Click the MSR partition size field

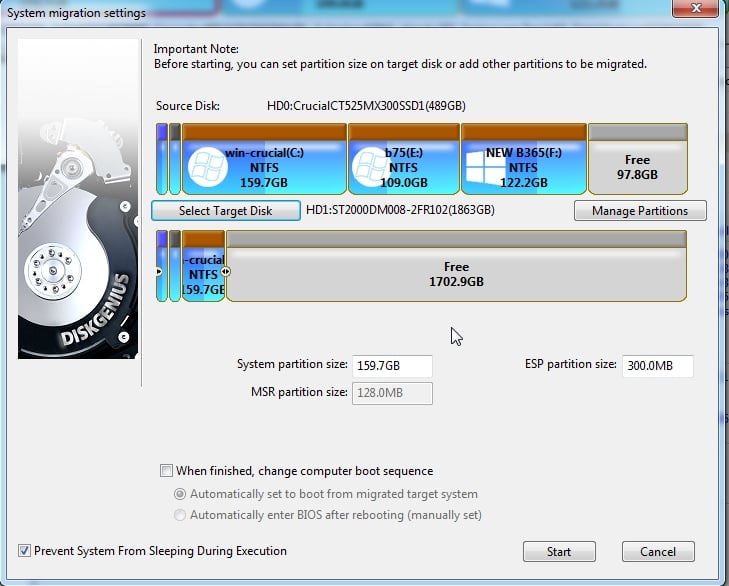(392, 393)
